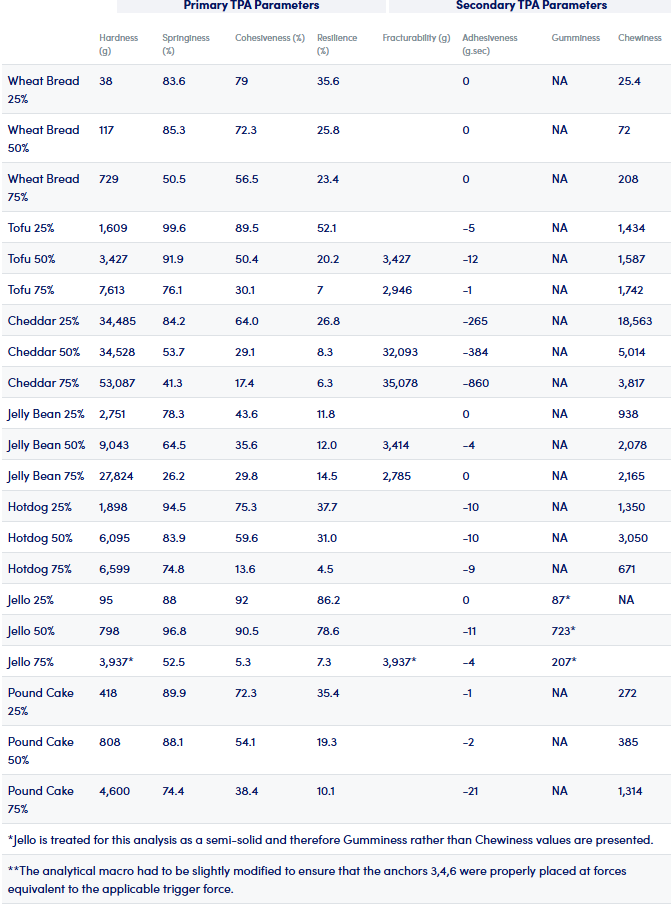Click the Secondary TPA Parameters heading
Viewport: 671px width, 905px height.
pos(531,5)
